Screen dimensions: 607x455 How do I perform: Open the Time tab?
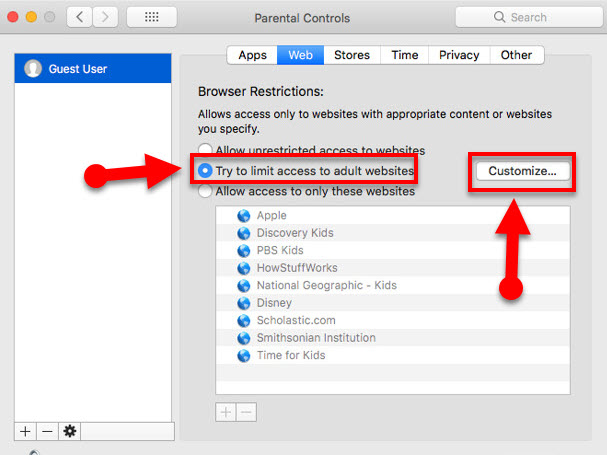(405, 55)
